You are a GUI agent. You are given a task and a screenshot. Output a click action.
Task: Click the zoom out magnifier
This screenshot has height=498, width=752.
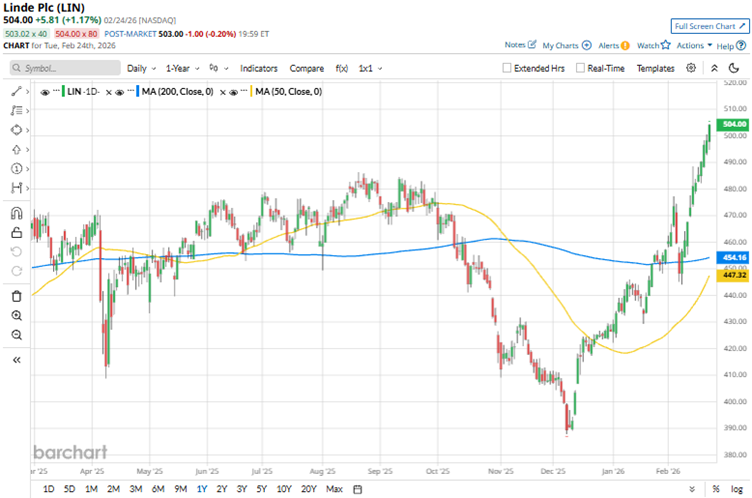(16, 335)
